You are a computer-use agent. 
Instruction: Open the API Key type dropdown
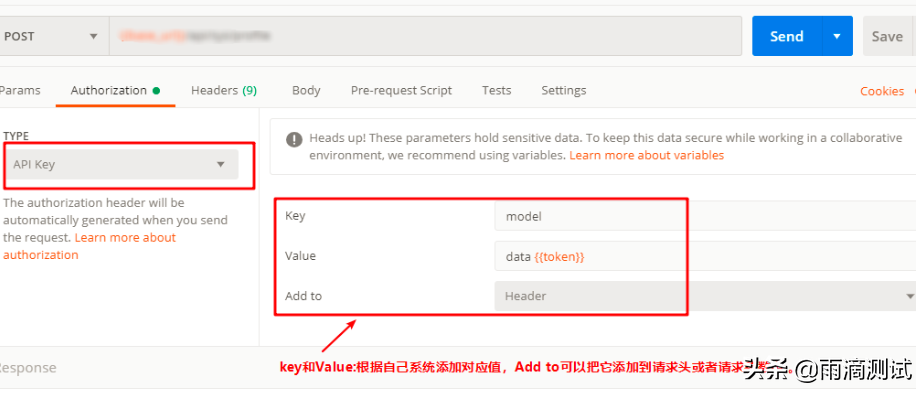pos(121,164)
